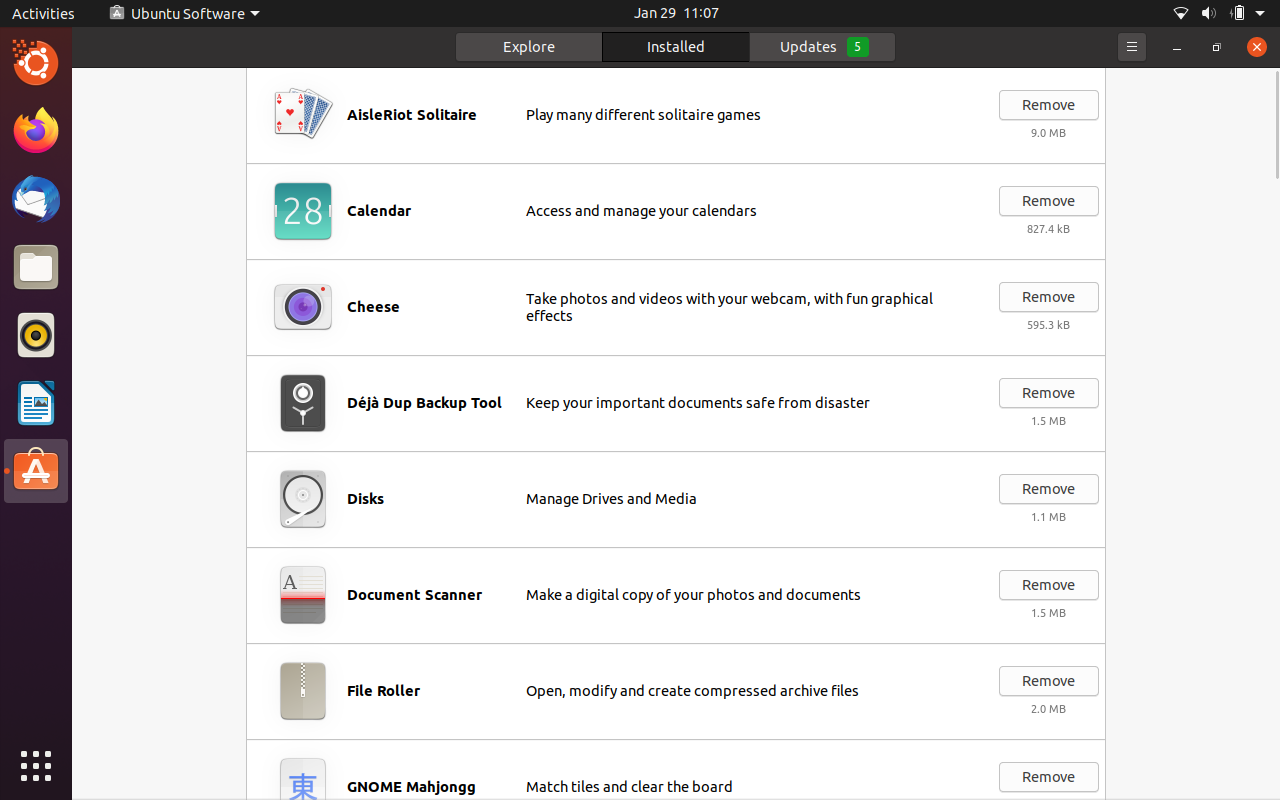The width and height of the screenshot is (1280, 800).
Task: Click the Déjà Dup Backup Tool icon
Action: point(302,403)
